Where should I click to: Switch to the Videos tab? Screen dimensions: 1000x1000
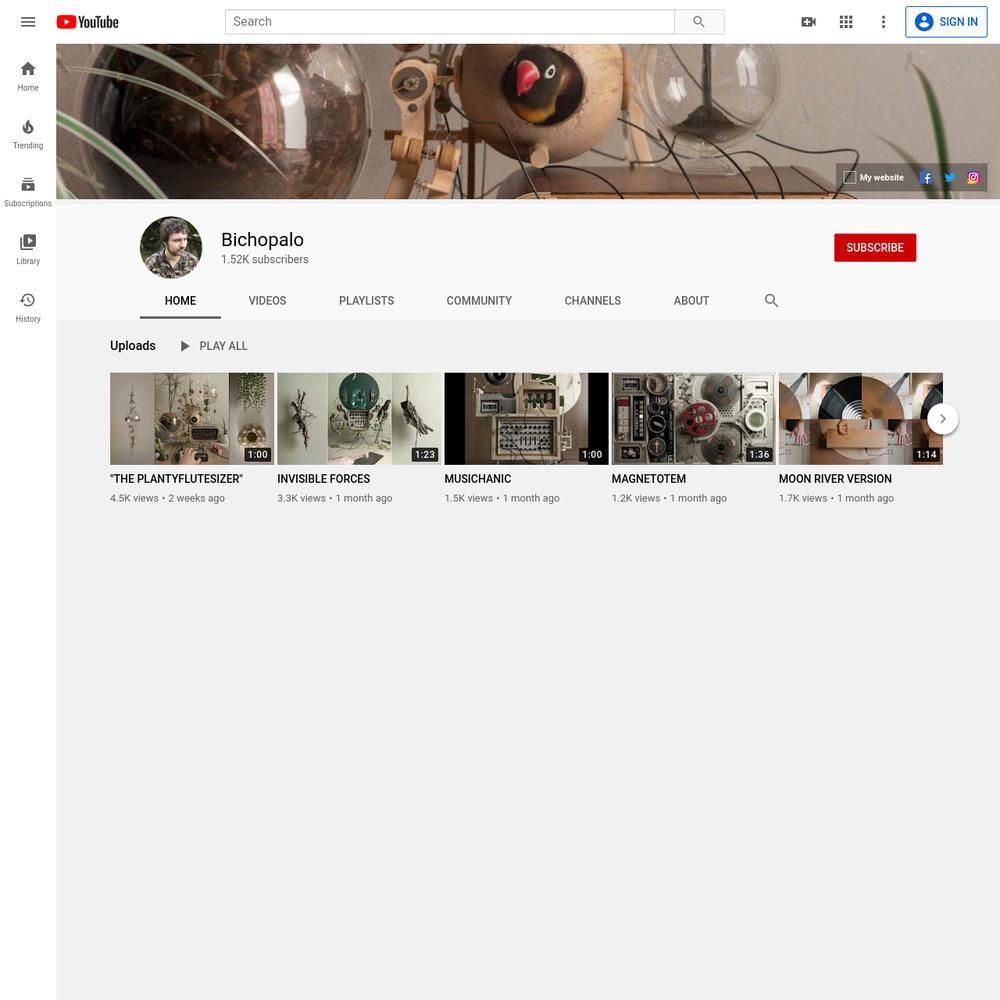click(267, 300)
